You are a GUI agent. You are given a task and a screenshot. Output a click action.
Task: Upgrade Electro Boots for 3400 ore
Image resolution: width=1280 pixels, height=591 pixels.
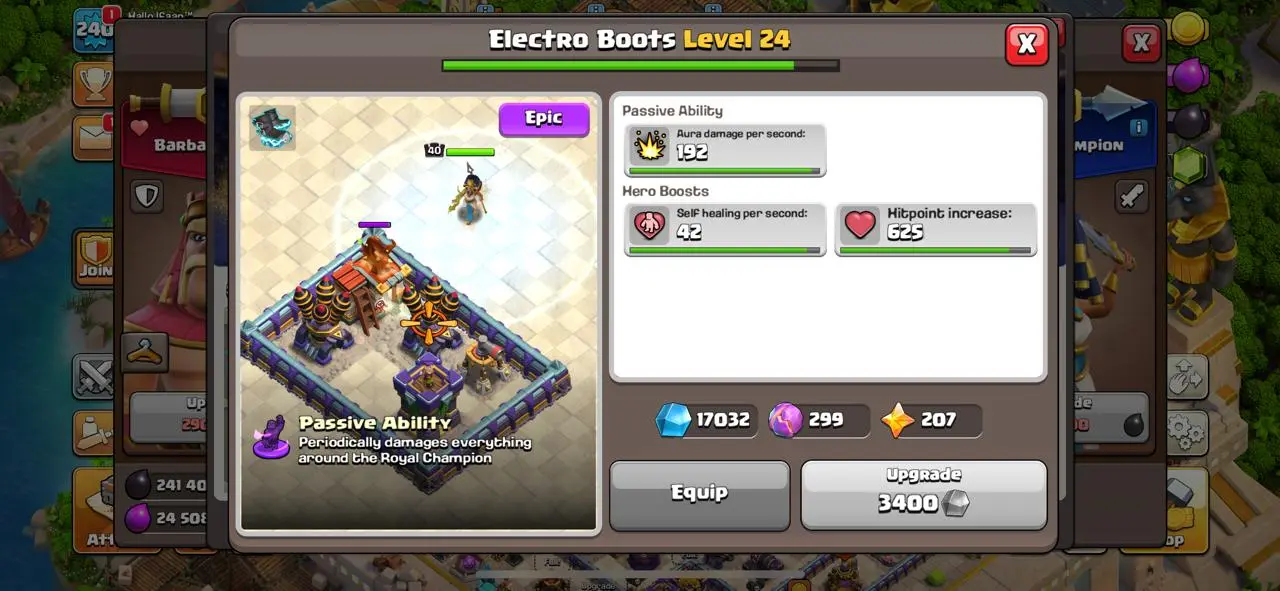[x=923, y=494]
